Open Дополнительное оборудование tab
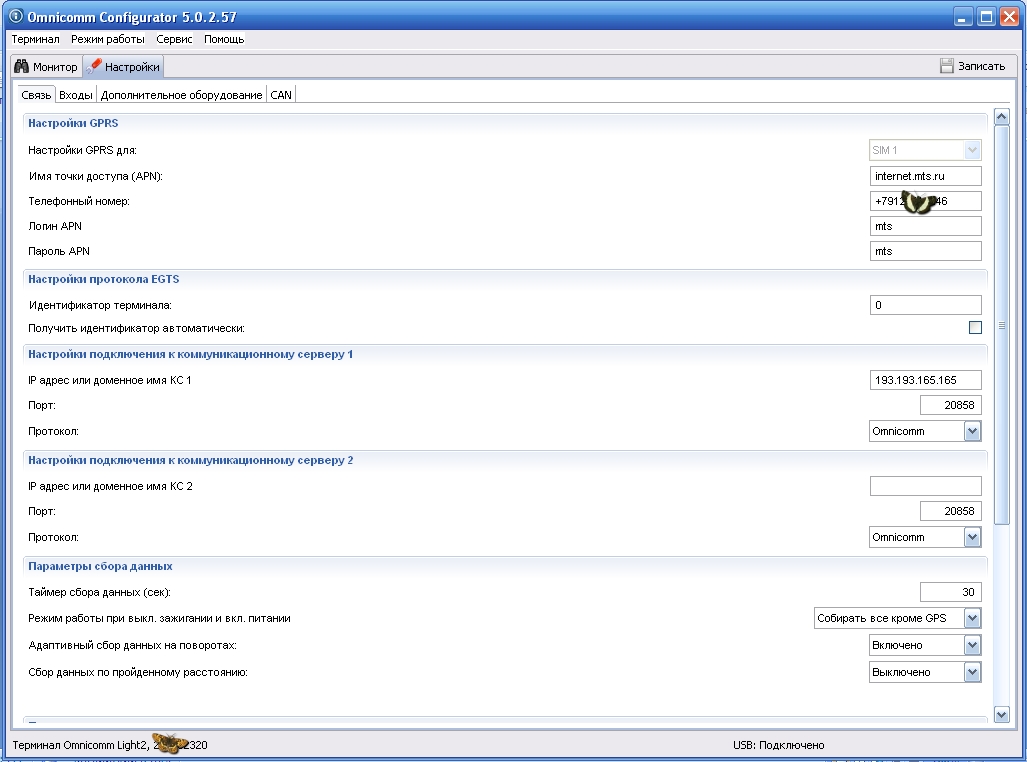Viewport: 1027px width, 762px height. pos(181,95)
